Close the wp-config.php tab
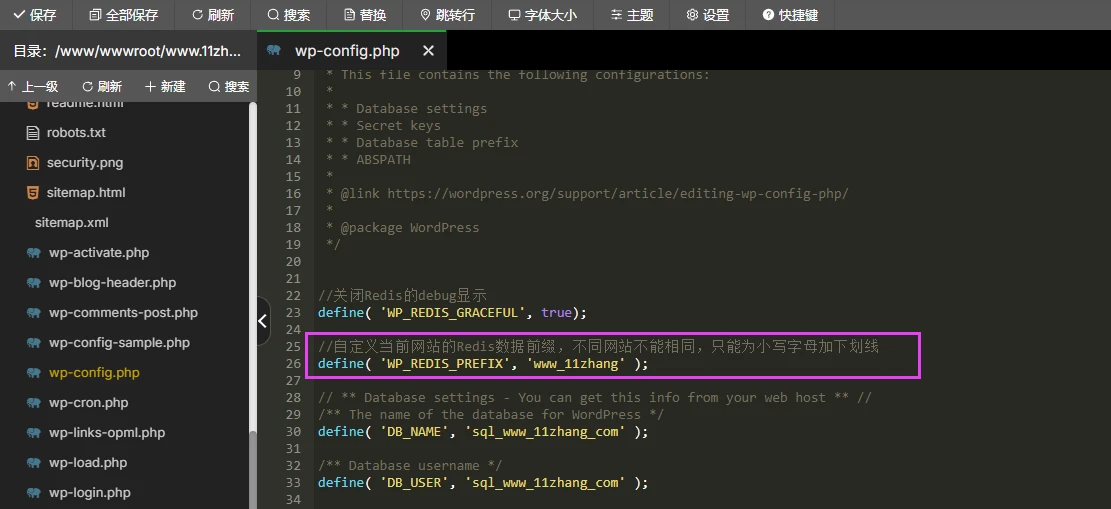1111x509 pixels. pyautogui.click(x=428, y=51)
